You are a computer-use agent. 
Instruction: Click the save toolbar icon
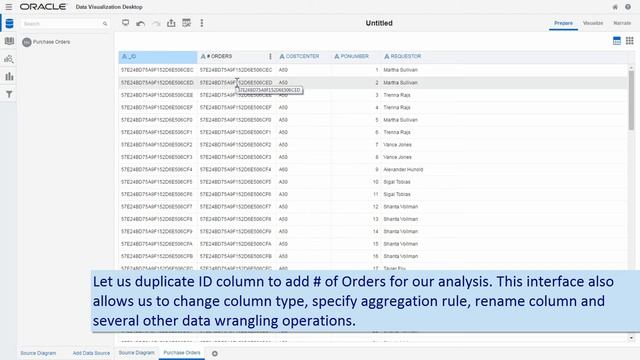tap(187, 23)
